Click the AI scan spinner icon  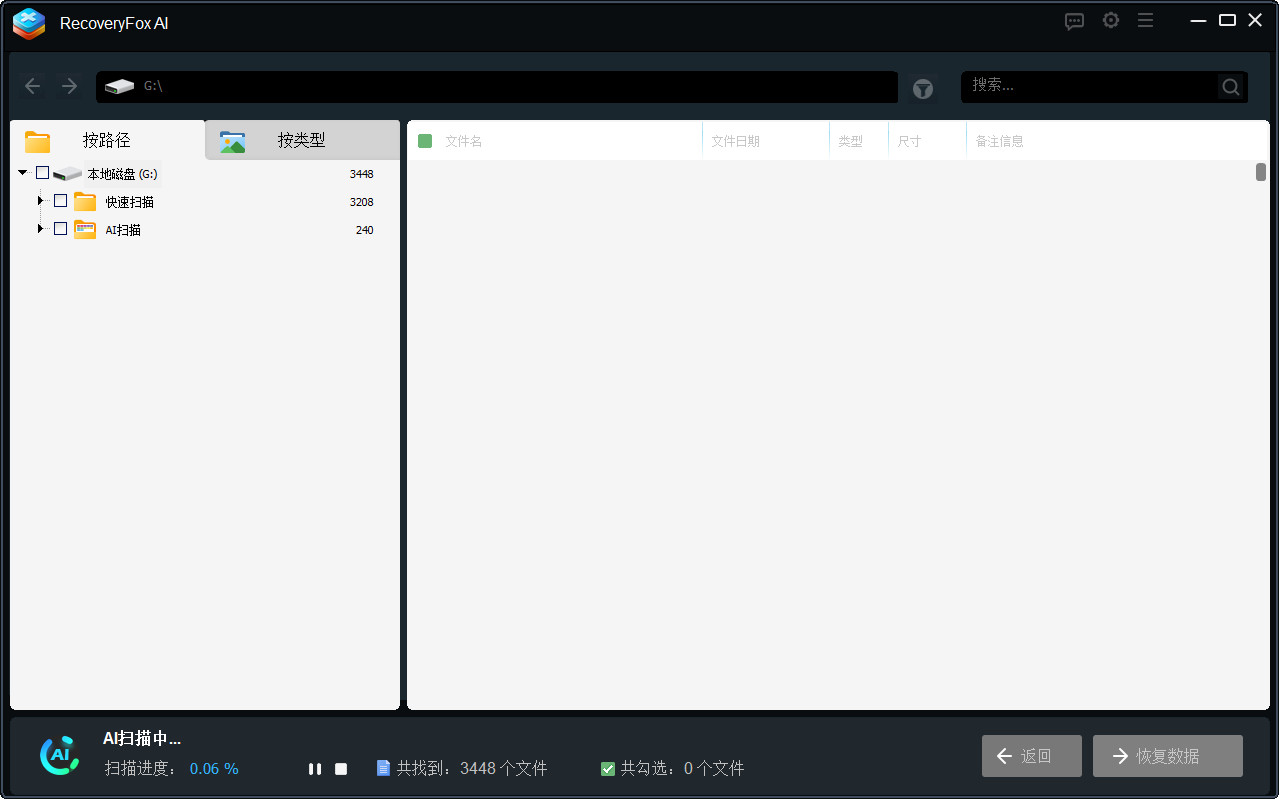coord(59,755)
